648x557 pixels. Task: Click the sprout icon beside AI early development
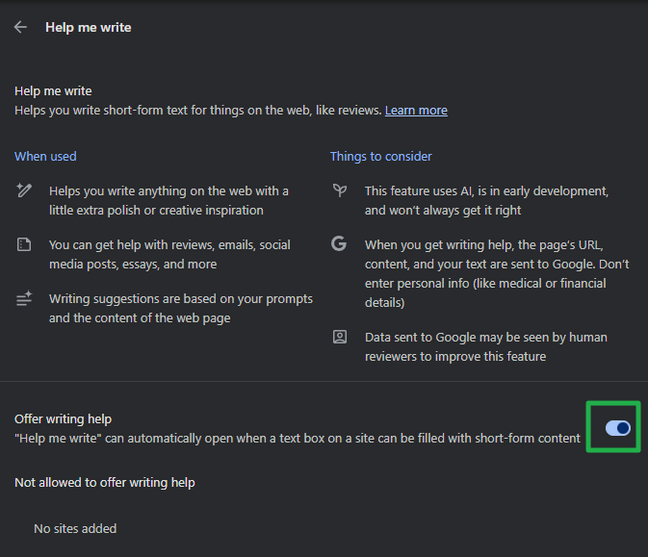tap(340, 191)
